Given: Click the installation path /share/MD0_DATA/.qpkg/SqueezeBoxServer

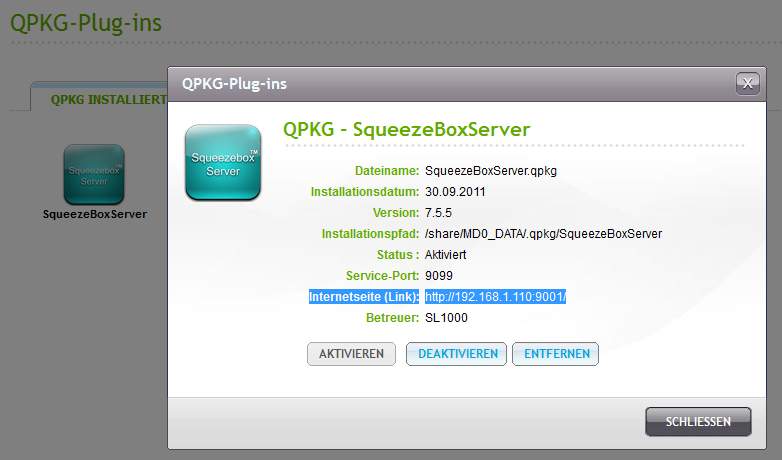Looking at the screenshot, I should tap(543, 234).
